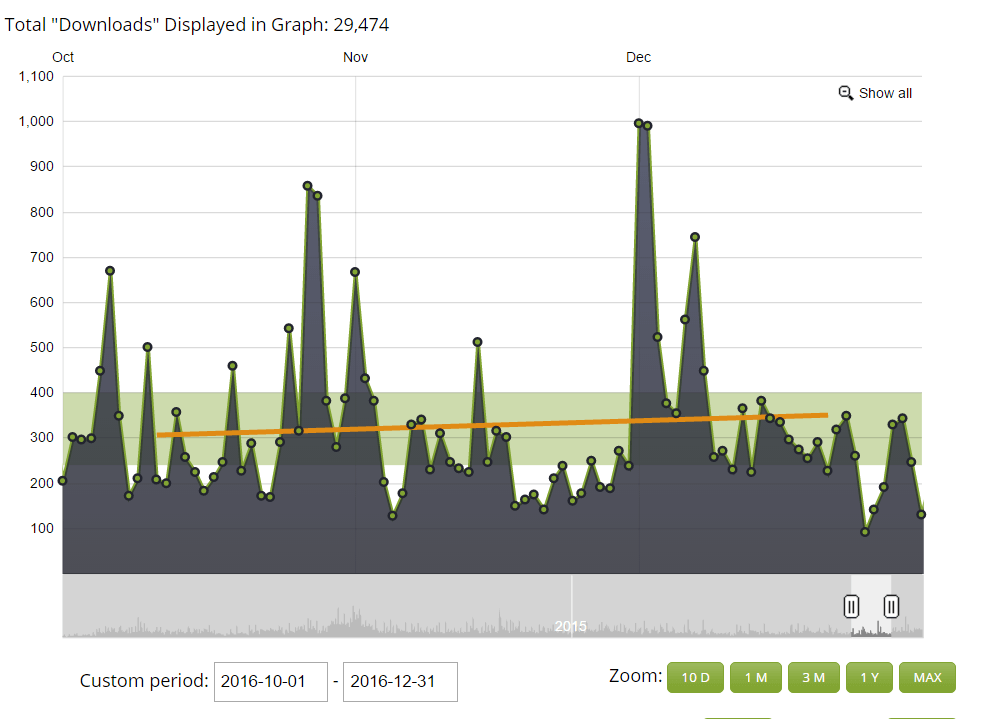Click the data point near 510 in mid-November
Viewport: 986px width, 719px height.
(478, 342)
